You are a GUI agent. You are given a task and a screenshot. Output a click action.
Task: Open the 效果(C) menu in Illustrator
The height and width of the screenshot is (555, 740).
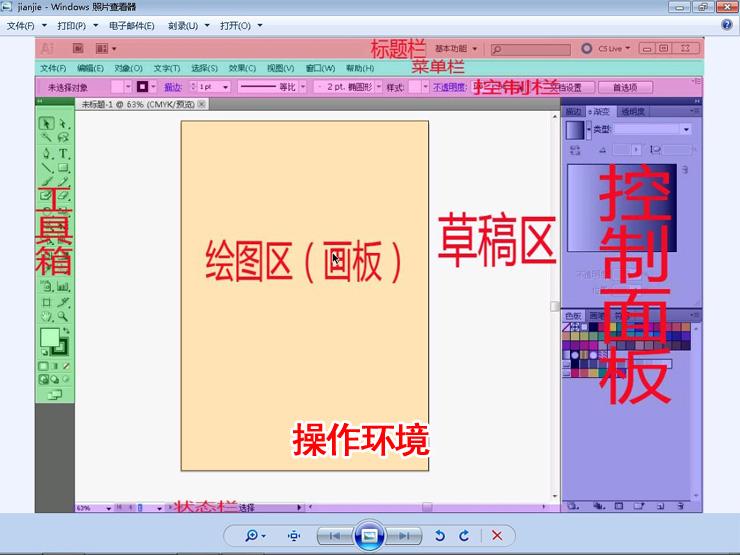click(x=242, y=68)
